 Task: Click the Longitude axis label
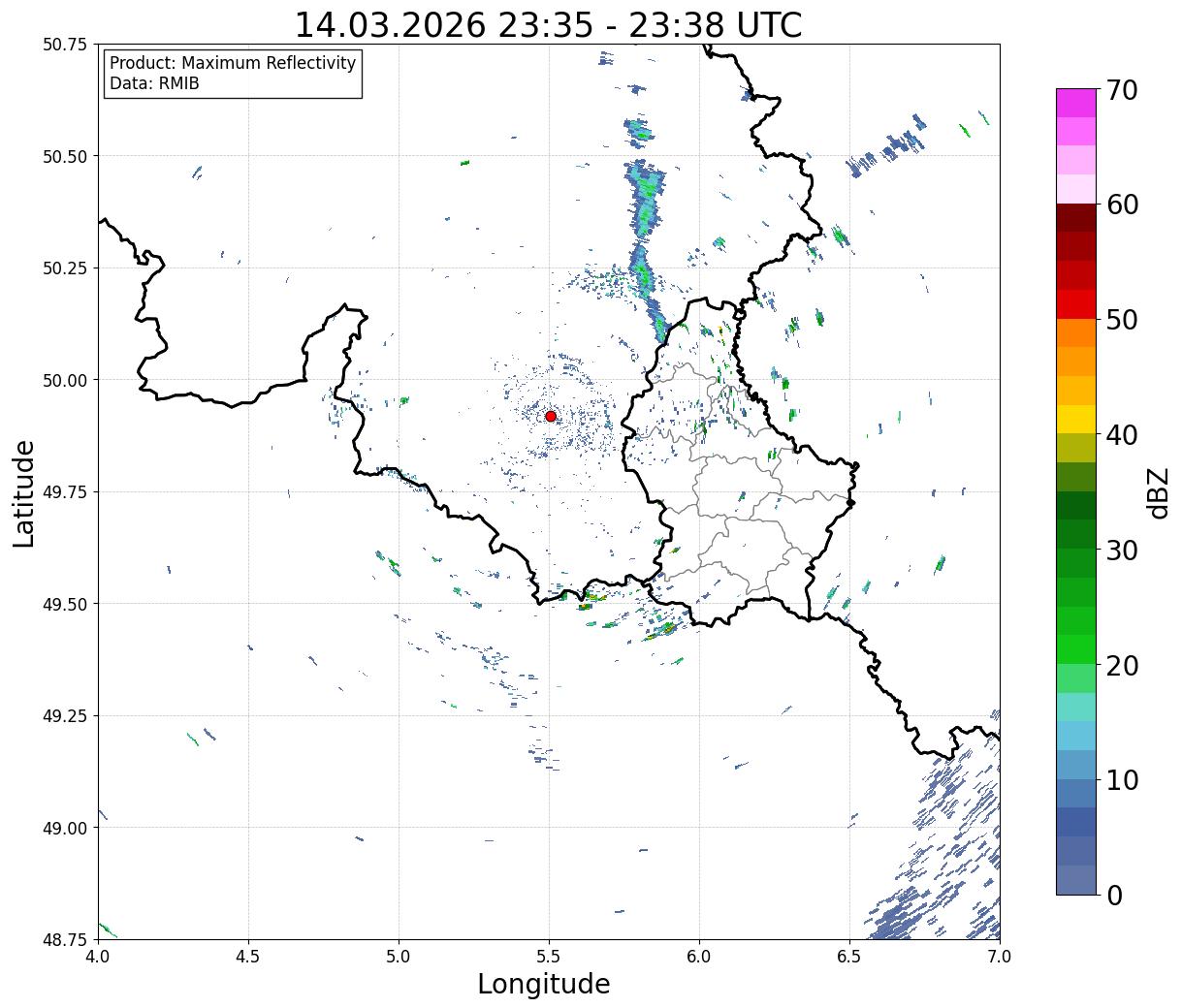click(x=544, y=984)
